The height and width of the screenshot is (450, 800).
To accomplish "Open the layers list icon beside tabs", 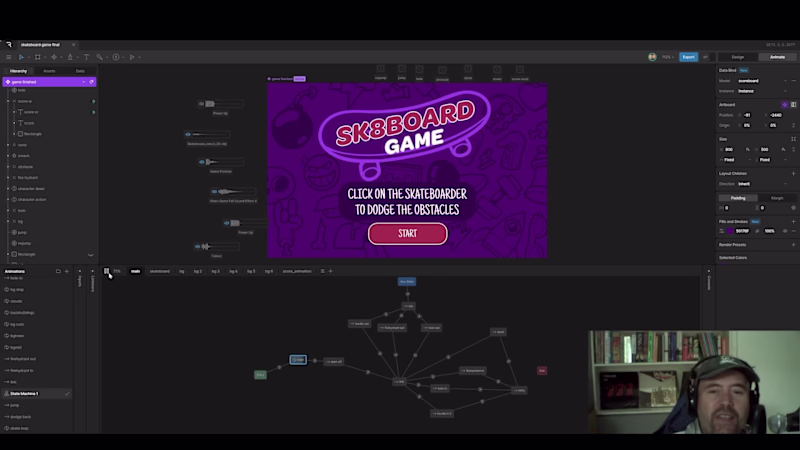I will pyautogui.click(x=322, y=271).
